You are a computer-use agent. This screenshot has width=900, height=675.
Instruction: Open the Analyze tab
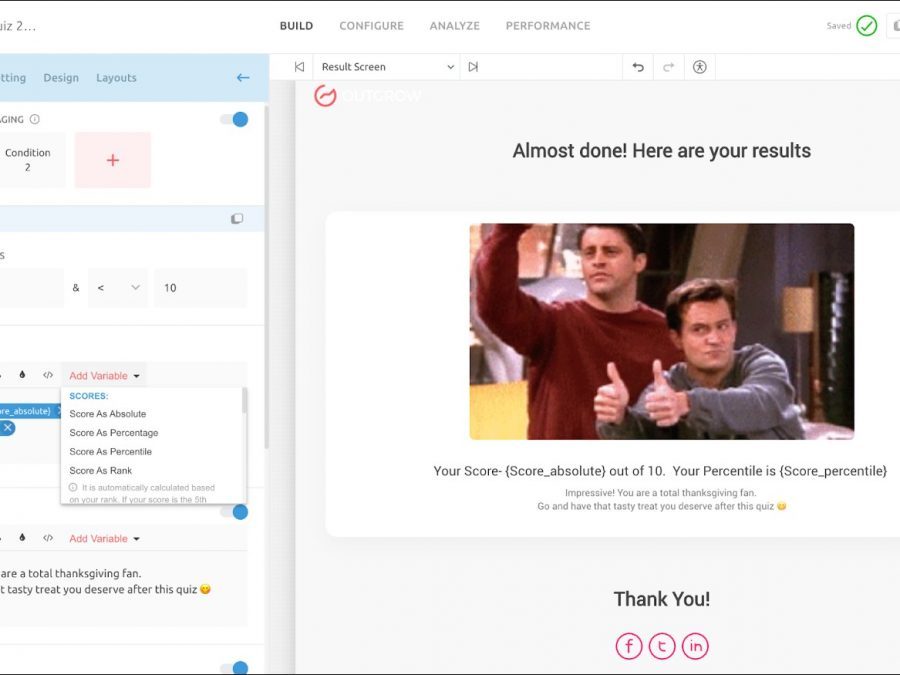click(x=454, y=26)
